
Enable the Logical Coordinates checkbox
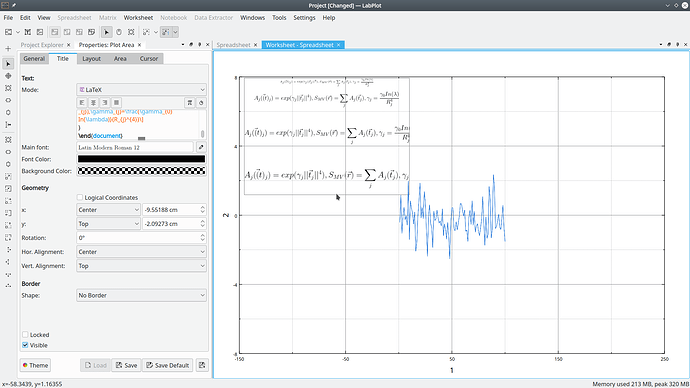pos(80,198)
